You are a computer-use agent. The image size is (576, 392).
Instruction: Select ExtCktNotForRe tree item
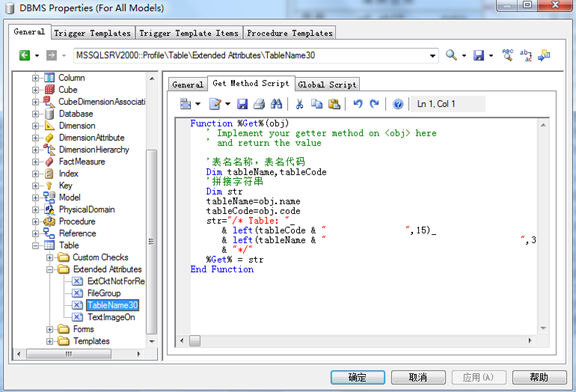pyautogui.click(x=116, y=281)
